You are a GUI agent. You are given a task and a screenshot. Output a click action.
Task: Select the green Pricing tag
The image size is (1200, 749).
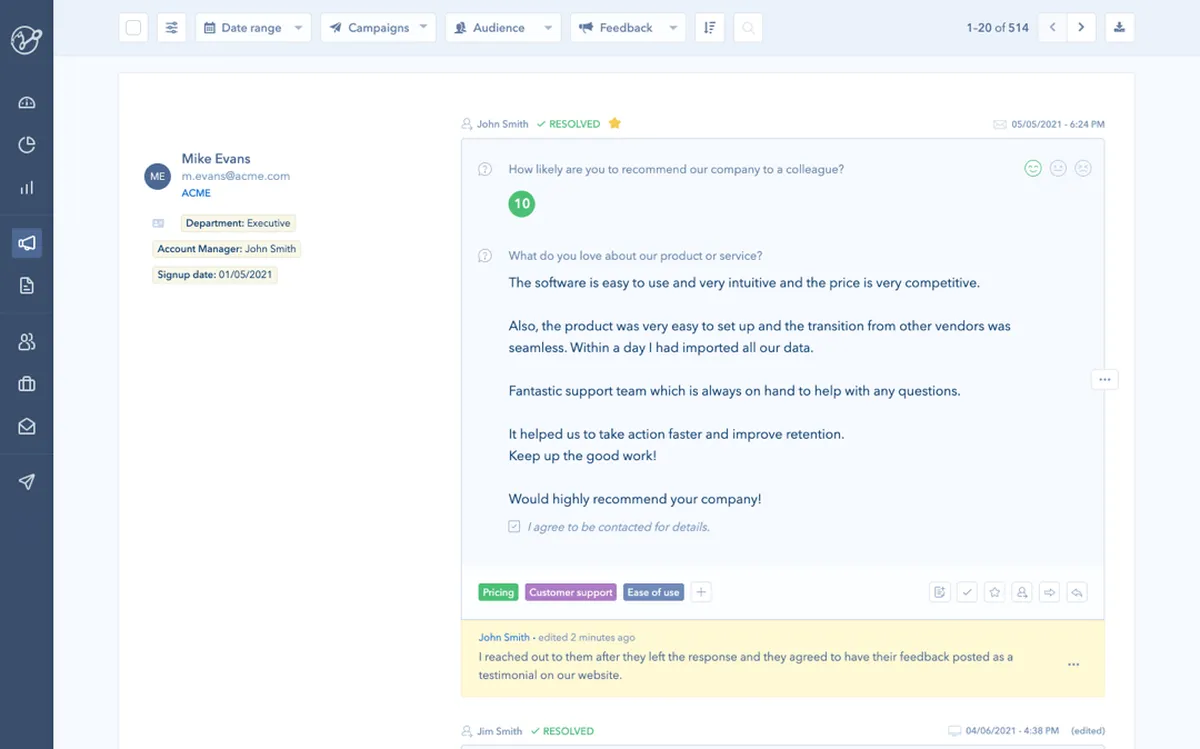coord(498,592)
